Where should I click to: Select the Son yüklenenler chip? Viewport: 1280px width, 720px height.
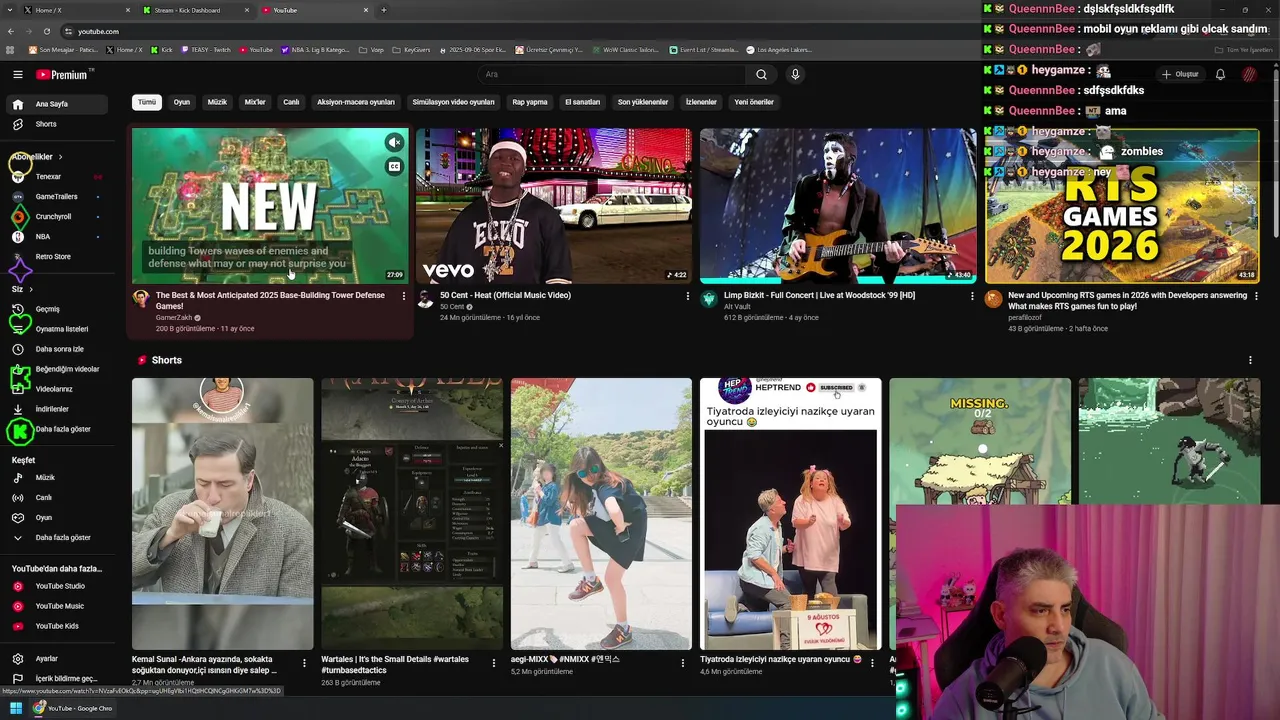(x=643, y=102)
